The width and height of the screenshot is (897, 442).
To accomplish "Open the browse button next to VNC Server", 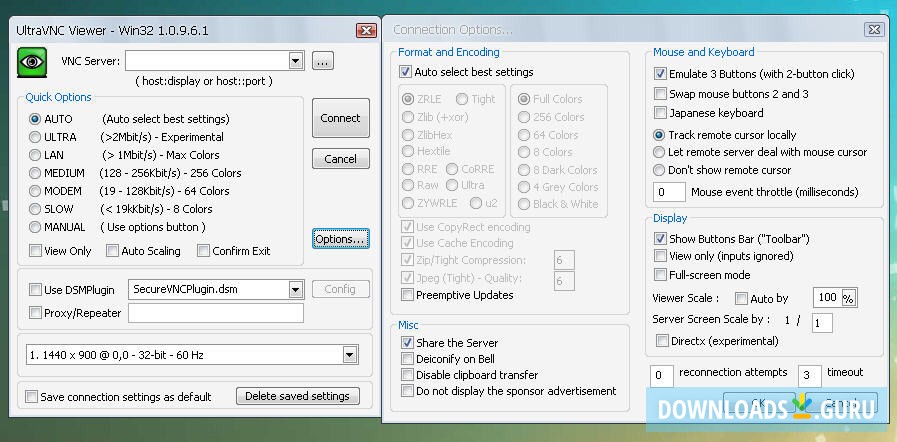I will [x=323, y=61].
